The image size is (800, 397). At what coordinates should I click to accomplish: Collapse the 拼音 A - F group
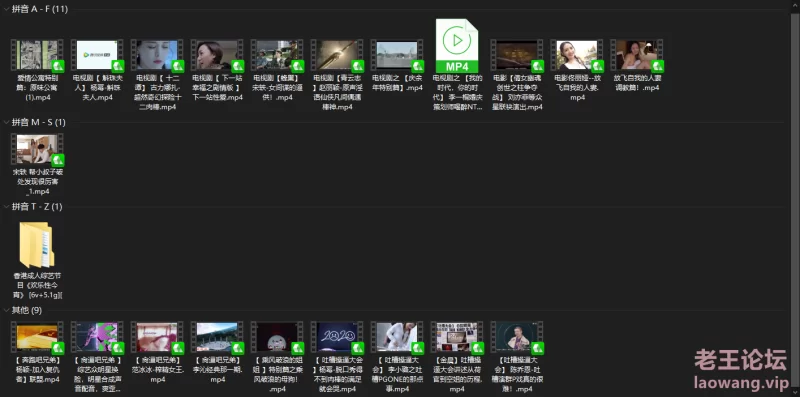(x=6, y=9)
